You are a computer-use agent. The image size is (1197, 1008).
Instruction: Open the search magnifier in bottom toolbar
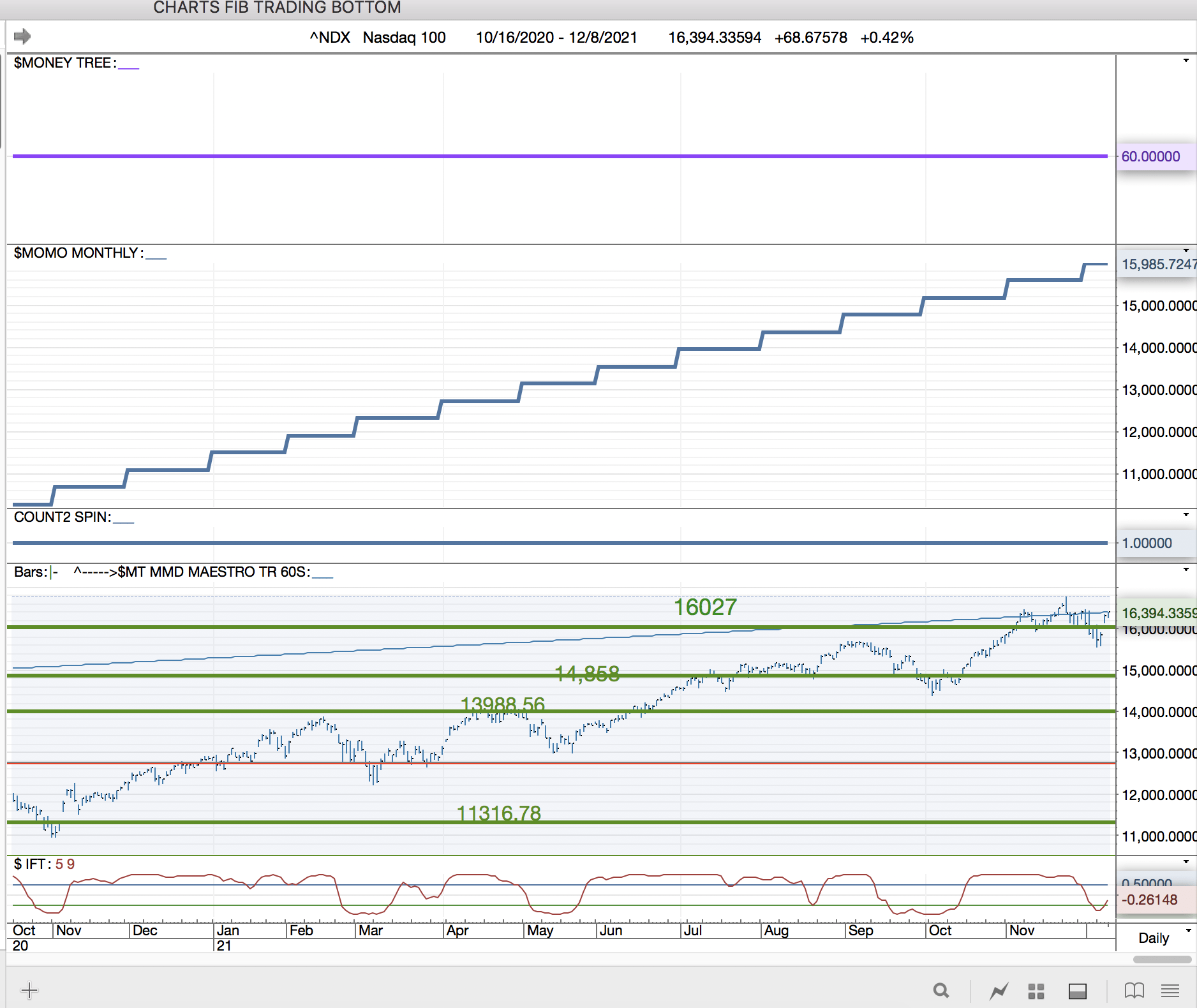940,991
